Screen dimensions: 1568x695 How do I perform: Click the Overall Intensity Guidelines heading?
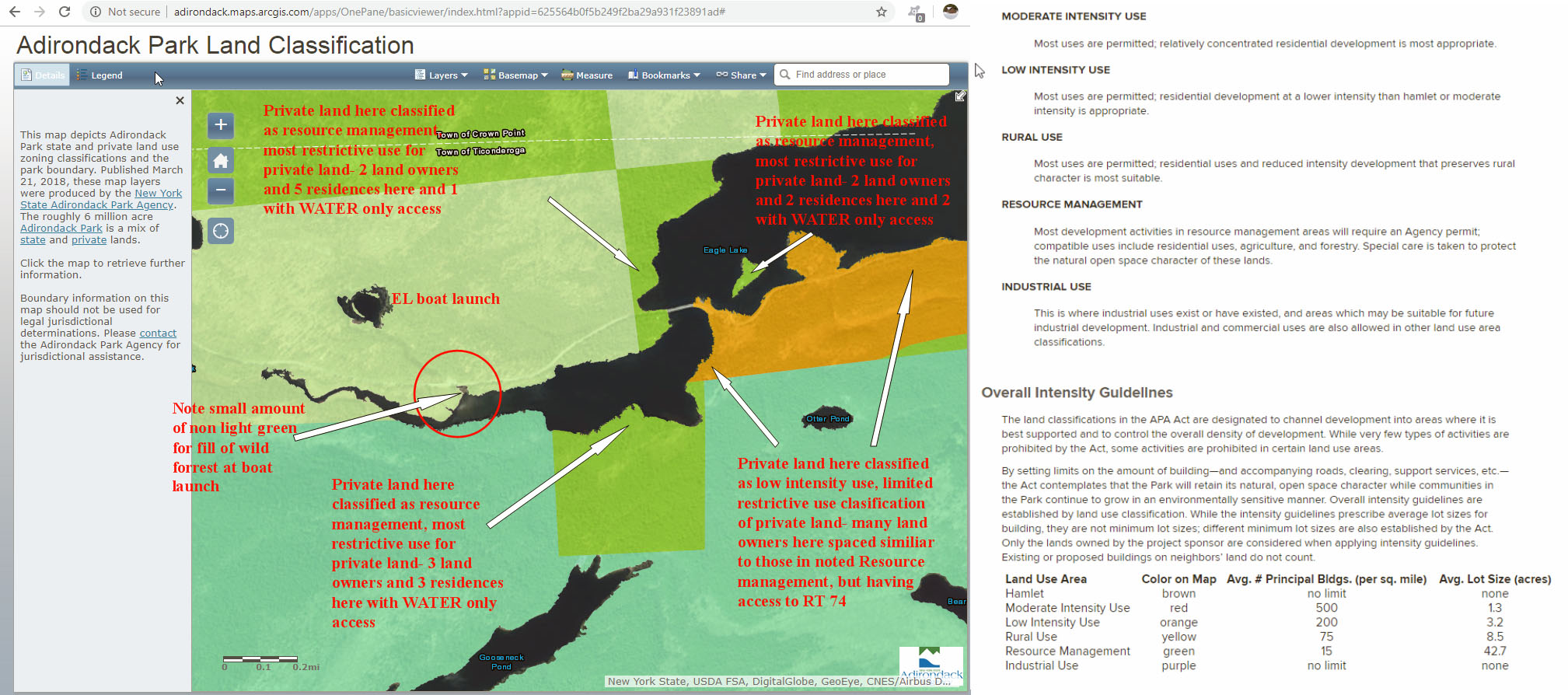(1077, 393)
